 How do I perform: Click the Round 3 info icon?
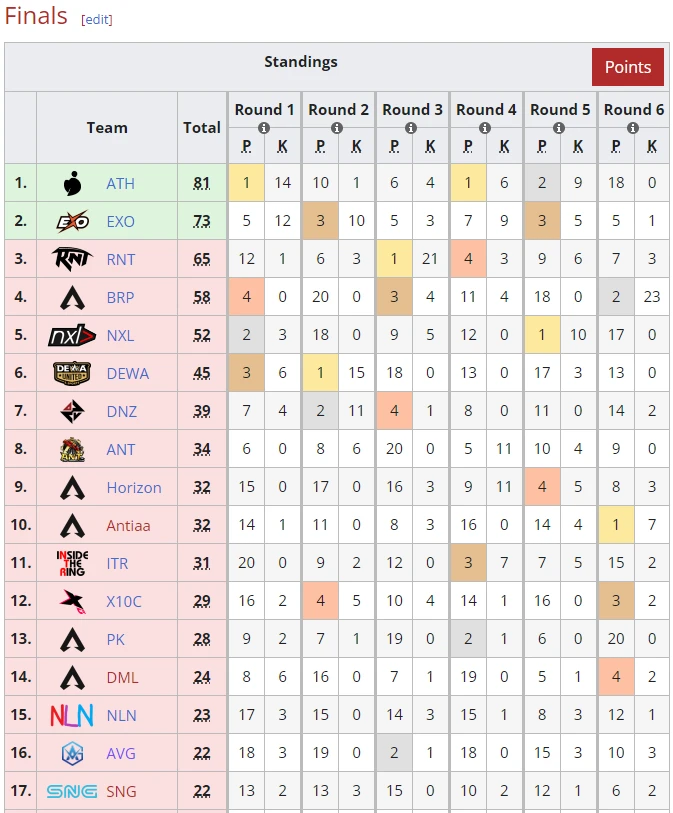(412, 128)
